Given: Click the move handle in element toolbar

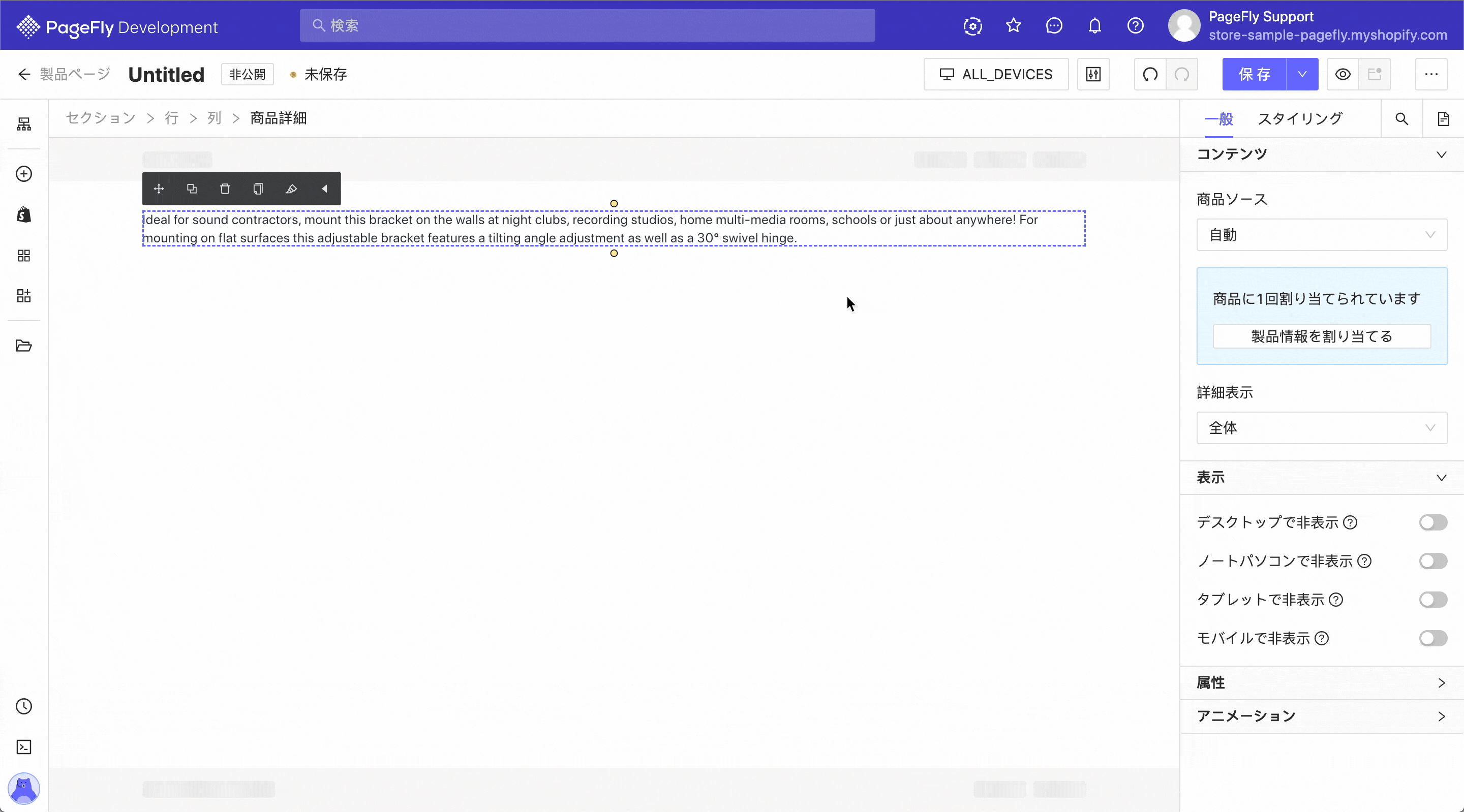Looking at the screenshot, I should (159, 189).
